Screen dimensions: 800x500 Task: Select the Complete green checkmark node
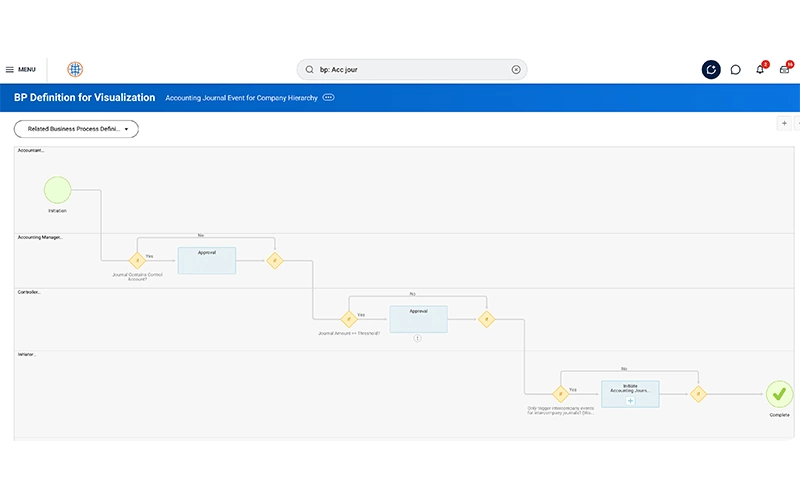click(779, 394)
